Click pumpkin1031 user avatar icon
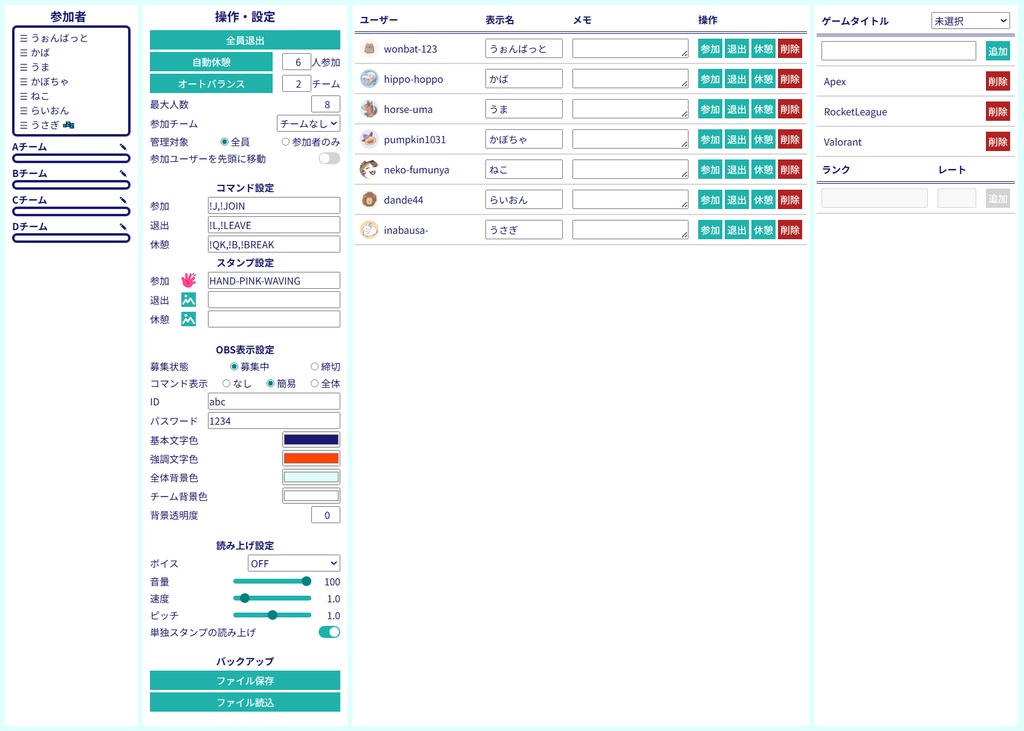Viewport: 1024px width, 731px height. tap(369, 138)
